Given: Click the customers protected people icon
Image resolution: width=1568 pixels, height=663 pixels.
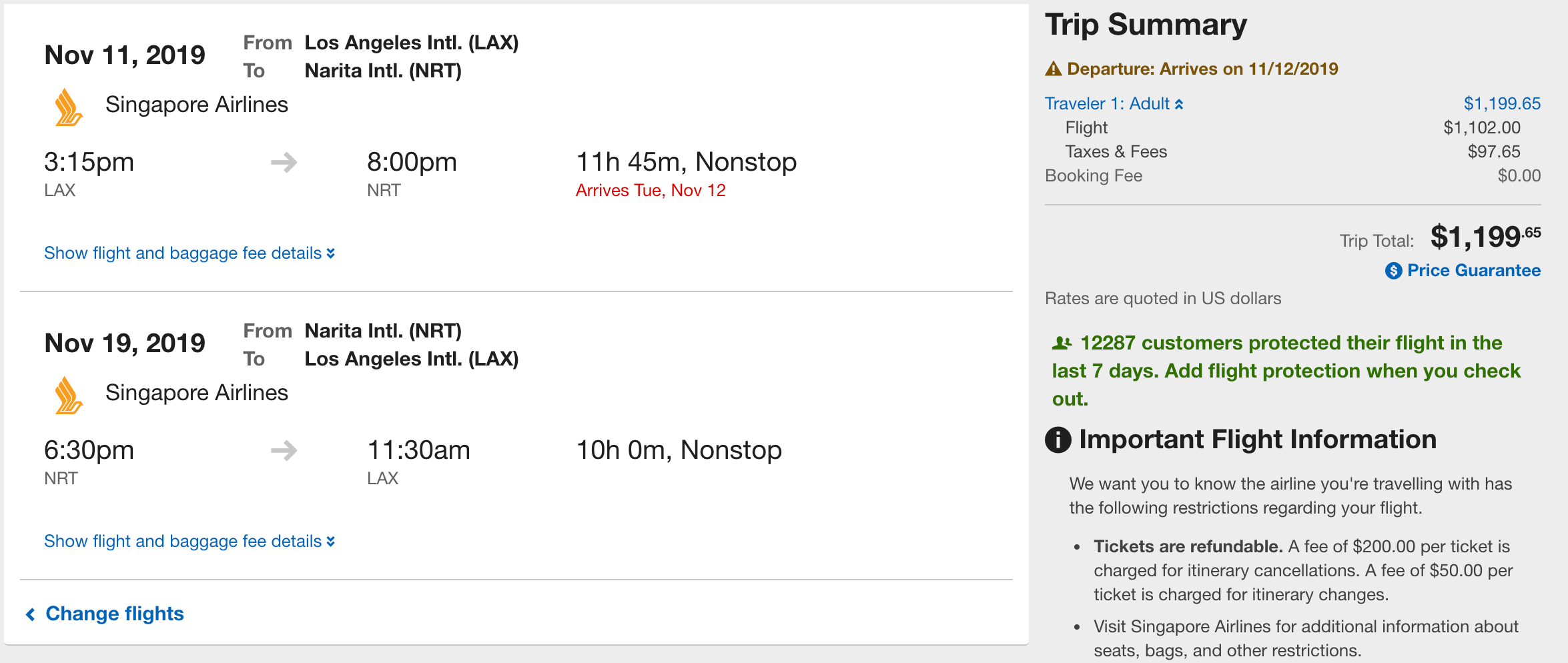Looking at the screenshot, I should click(x=1062, y=344).
